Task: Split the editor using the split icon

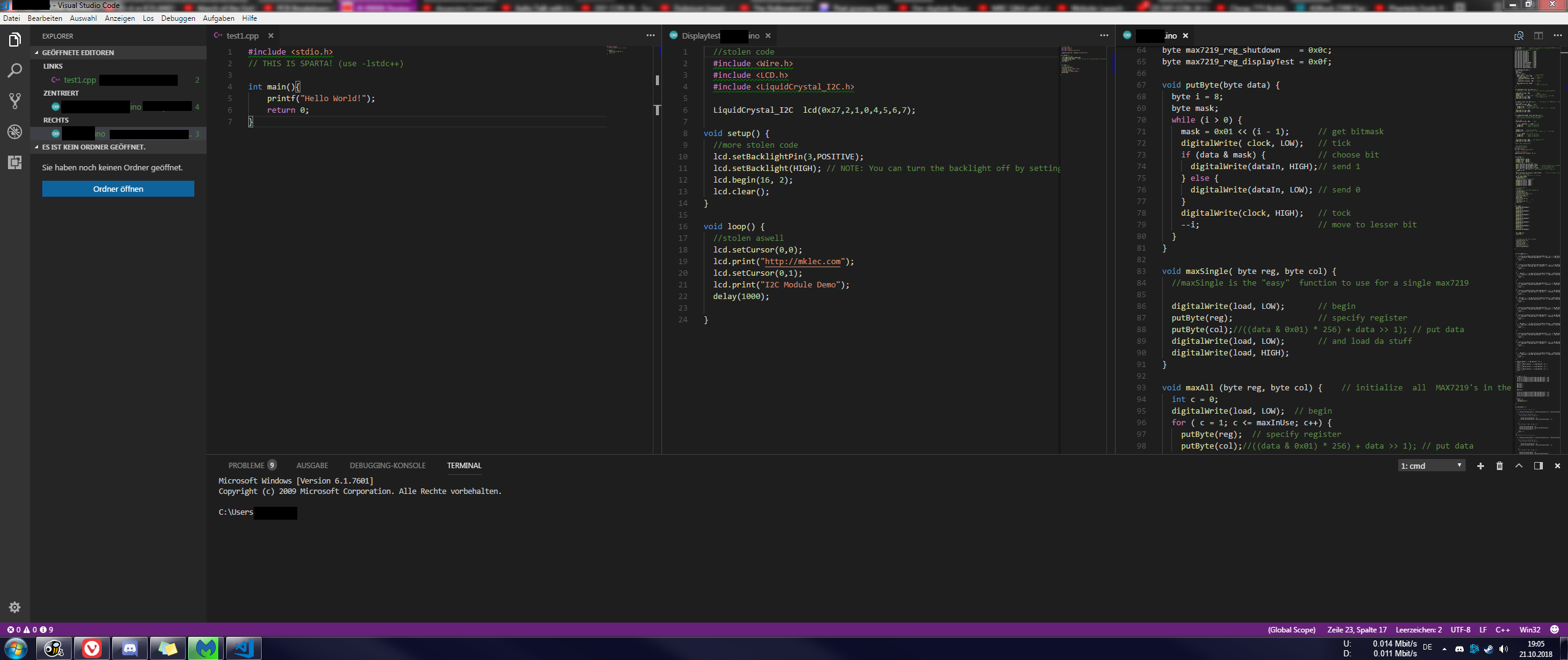Action: [1538, 36]
